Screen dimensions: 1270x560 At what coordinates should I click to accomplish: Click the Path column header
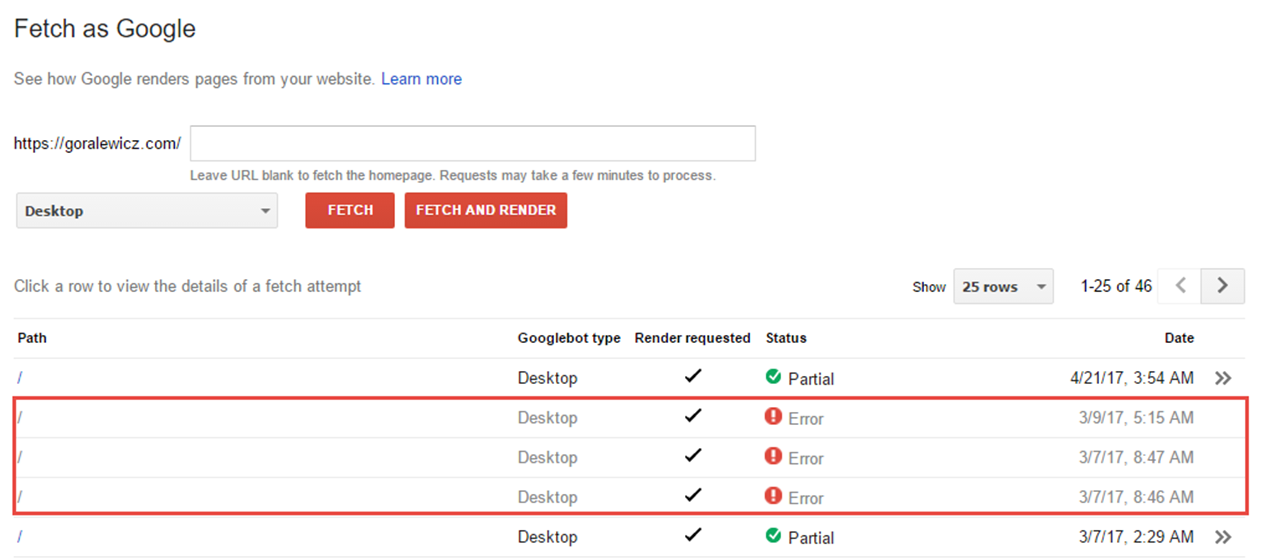point(32,338)
